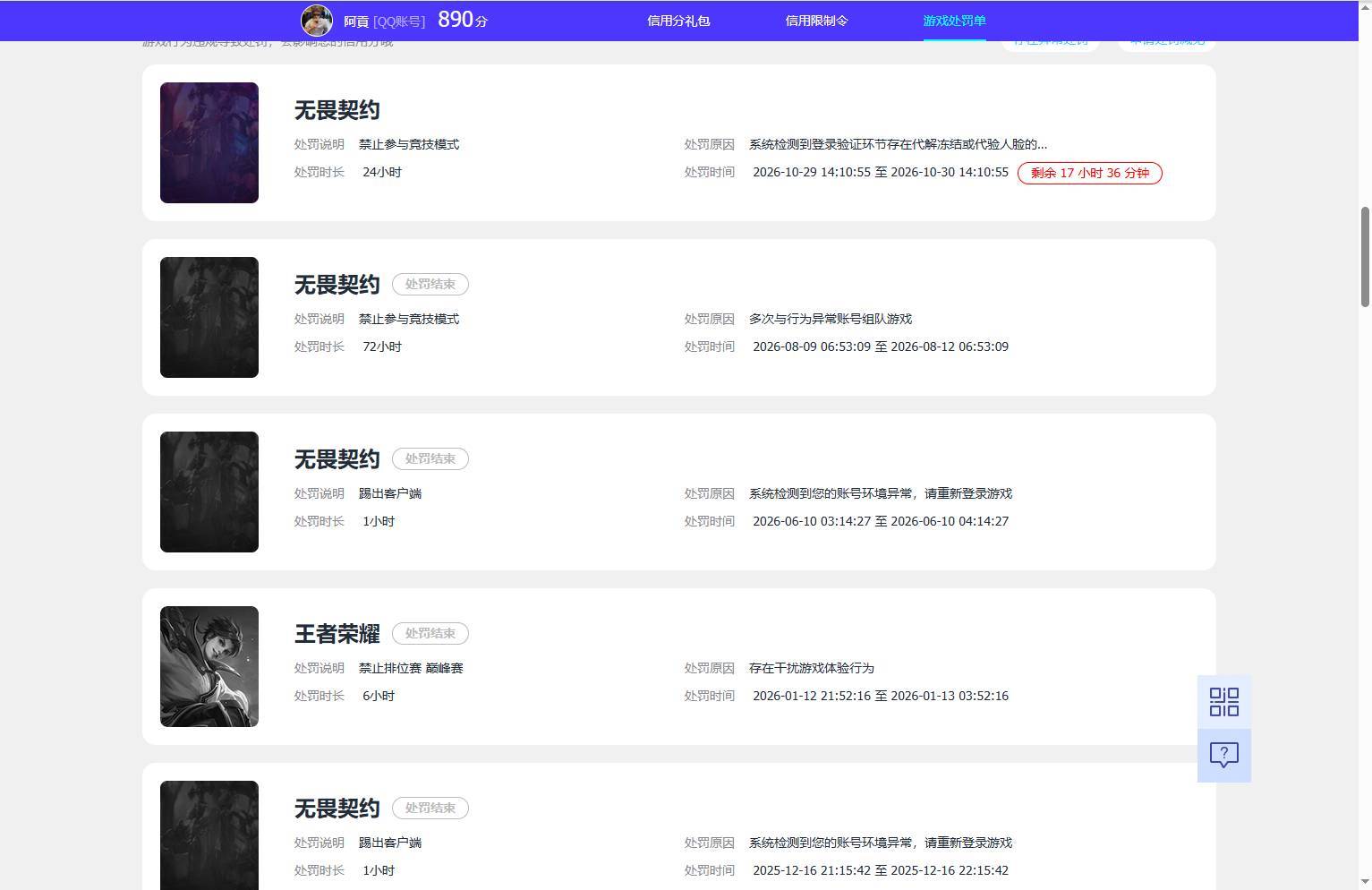Open thumbnail of the 2025-12-16 无畏契约 penalty
The image size is (1372, 890).
209,835
